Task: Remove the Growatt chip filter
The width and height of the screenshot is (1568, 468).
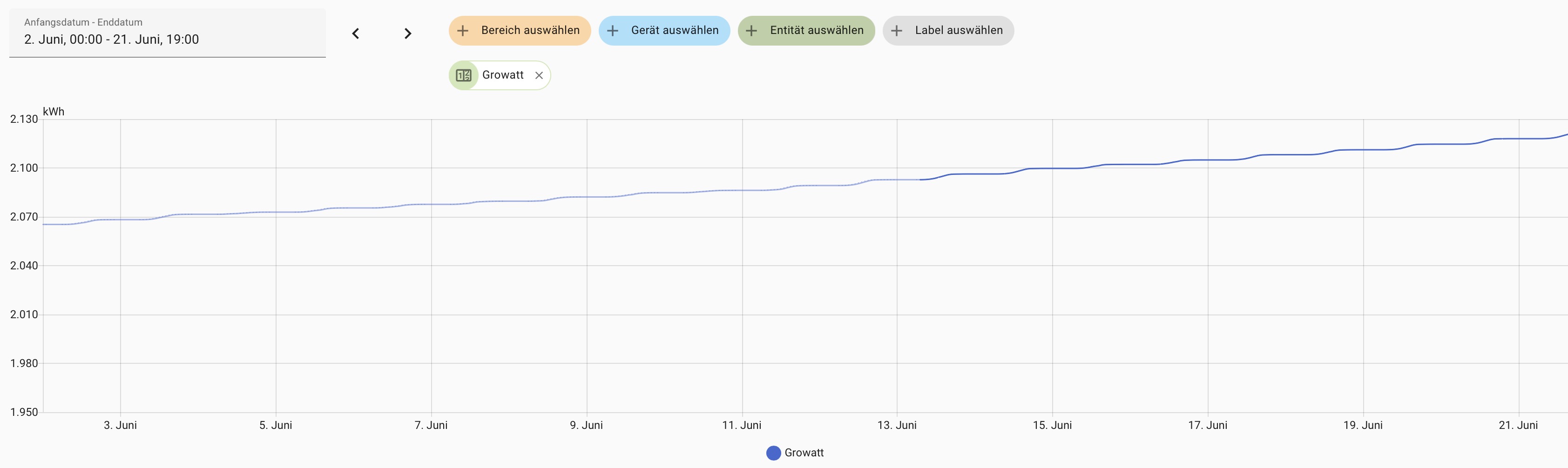Action: point(539,75)
